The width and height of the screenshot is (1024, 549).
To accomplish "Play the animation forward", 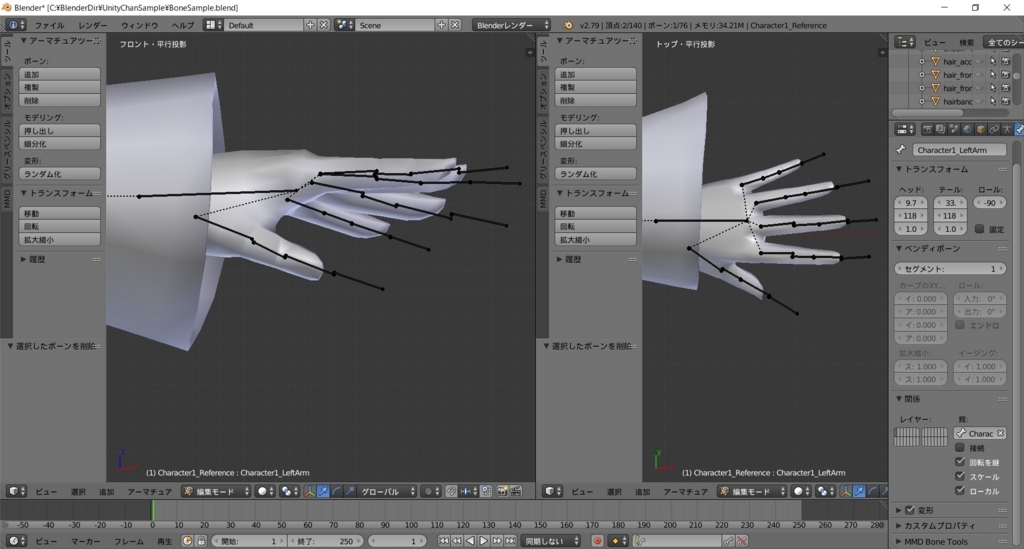I will coord(483,541).
